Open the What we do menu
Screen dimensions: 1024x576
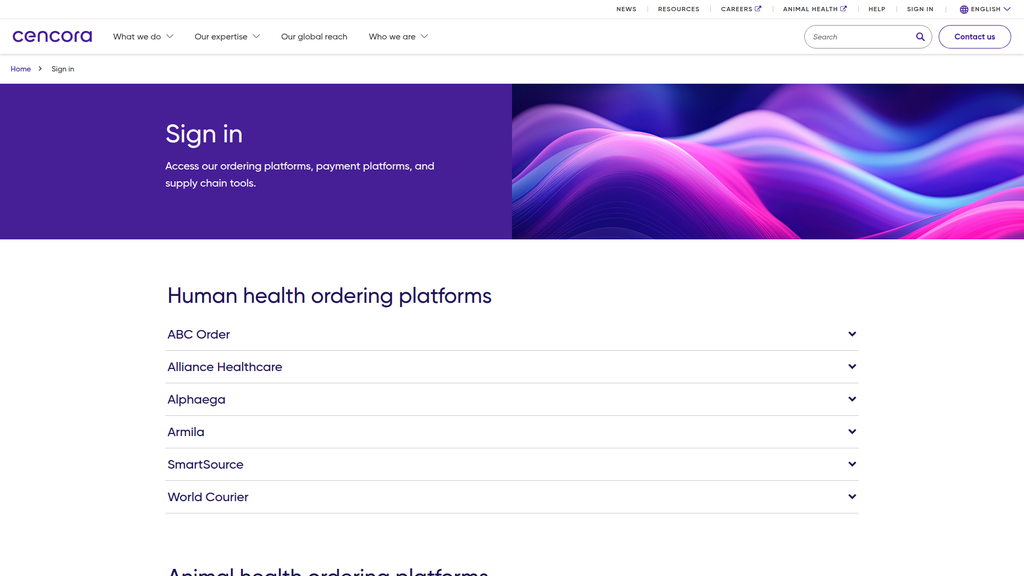pyautogui.click(x=143, y=37)
